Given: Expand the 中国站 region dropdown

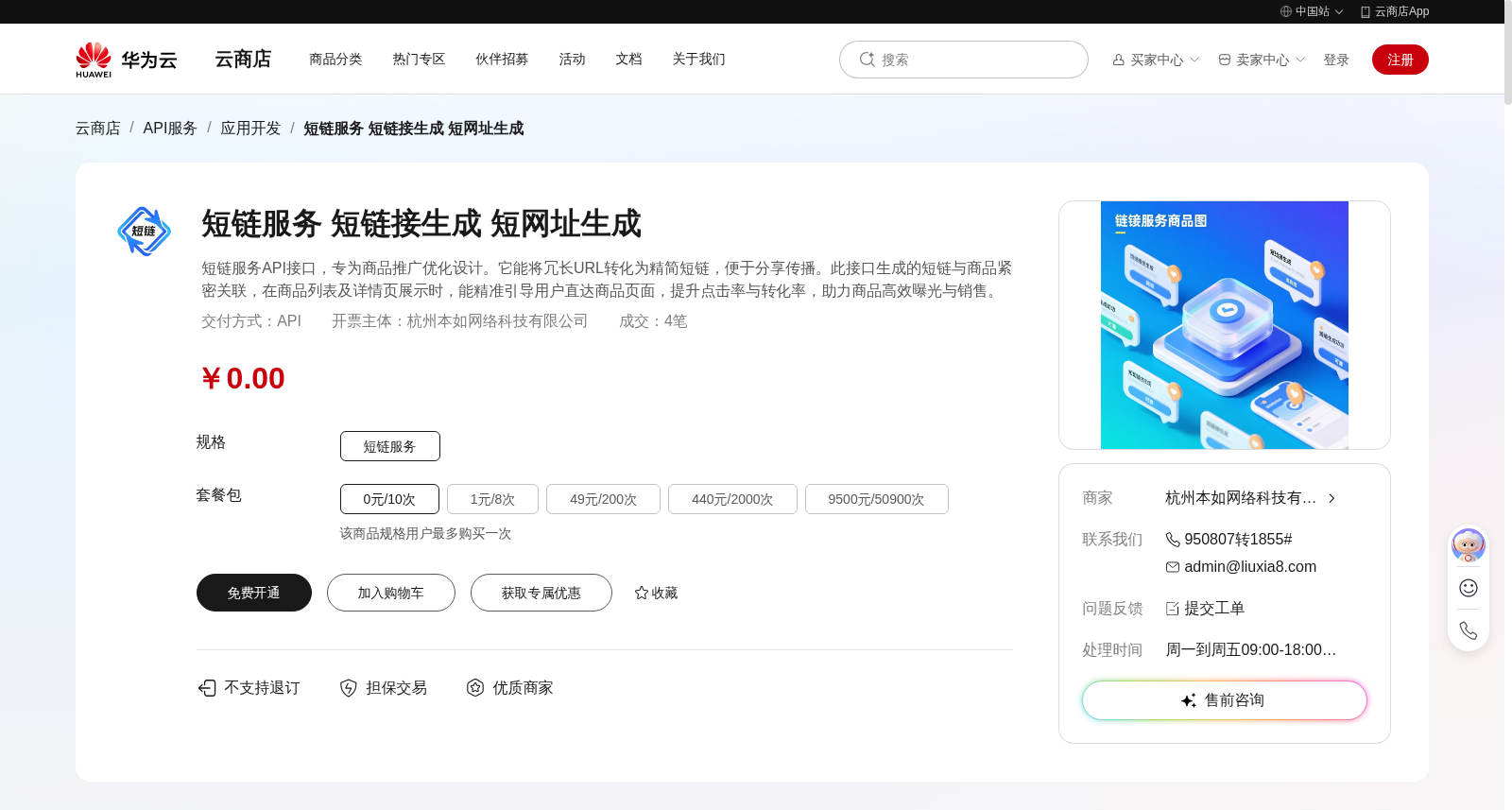Looking at the screenshot, I should pos(1339,12).
